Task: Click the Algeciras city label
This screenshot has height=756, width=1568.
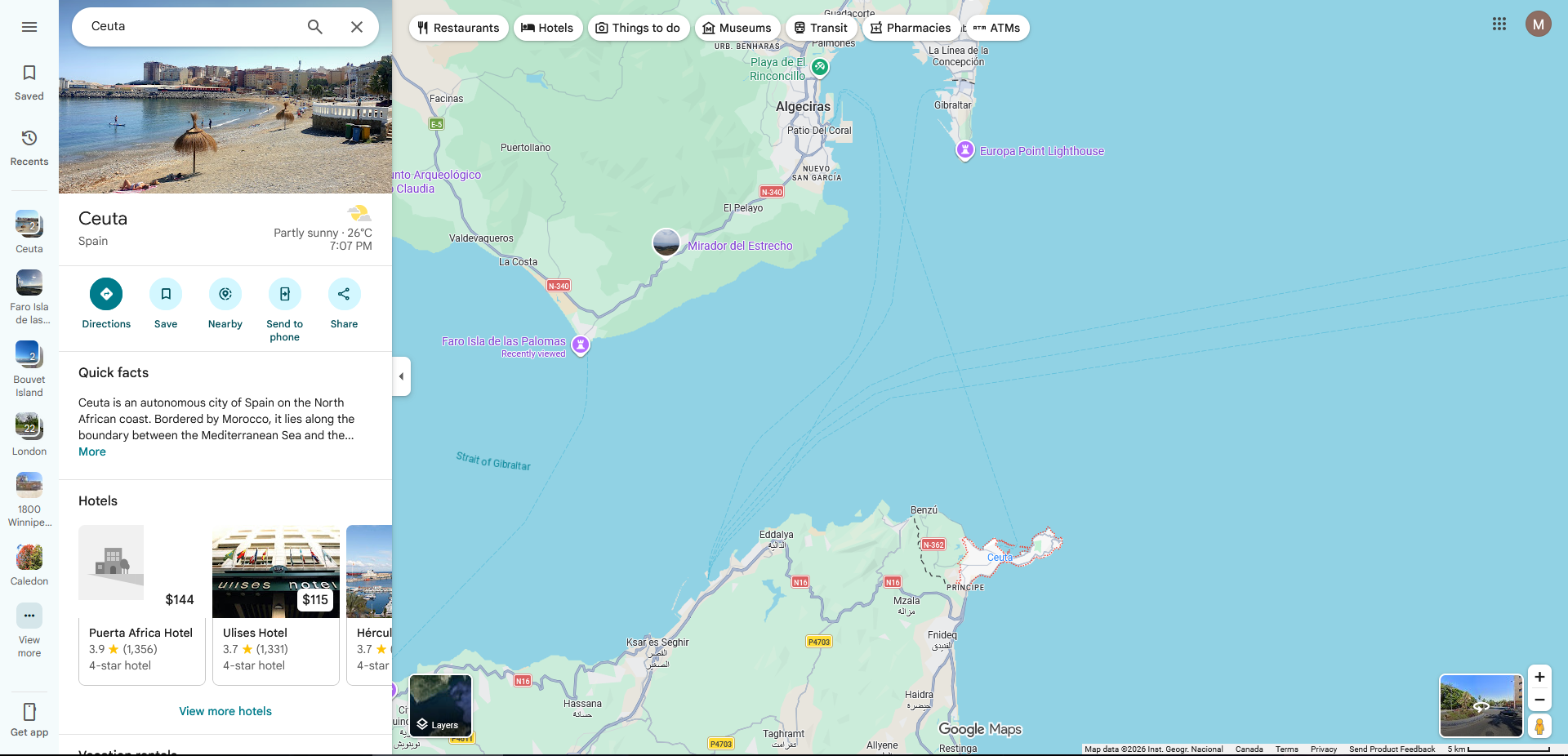Action: pos(803,106)
